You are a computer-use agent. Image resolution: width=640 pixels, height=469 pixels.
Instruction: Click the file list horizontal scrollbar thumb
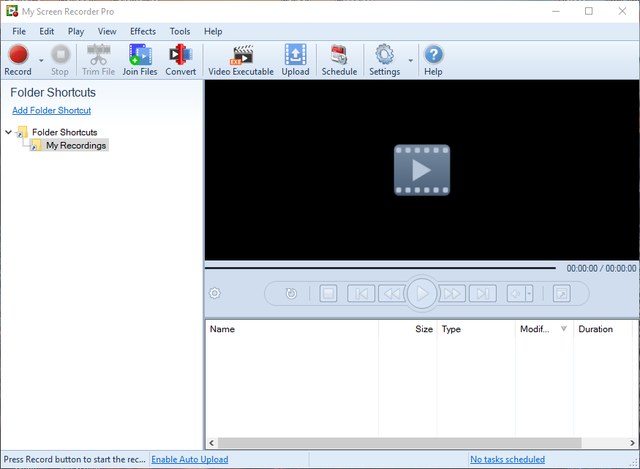pyautogui.click(x=400, y=443)
